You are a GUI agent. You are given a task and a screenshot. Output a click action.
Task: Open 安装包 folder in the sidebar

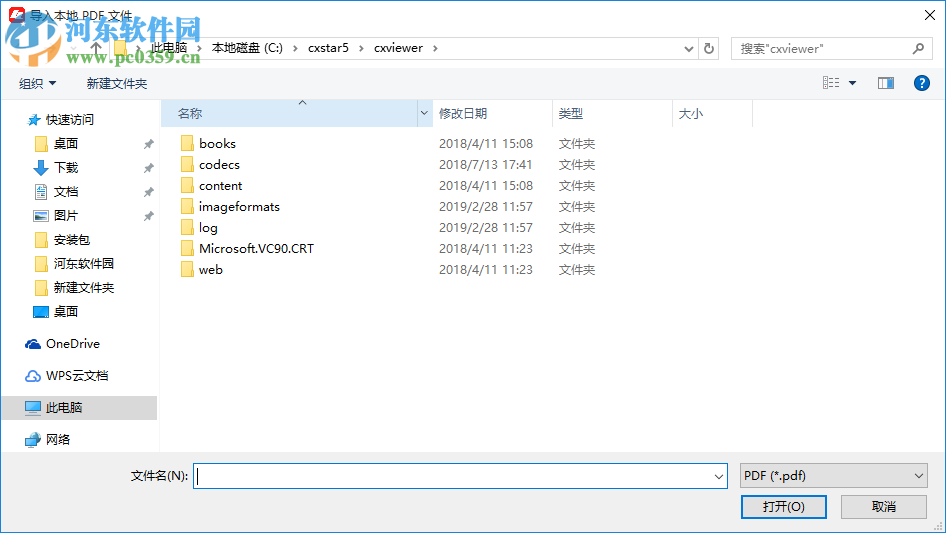coord(71,240)
